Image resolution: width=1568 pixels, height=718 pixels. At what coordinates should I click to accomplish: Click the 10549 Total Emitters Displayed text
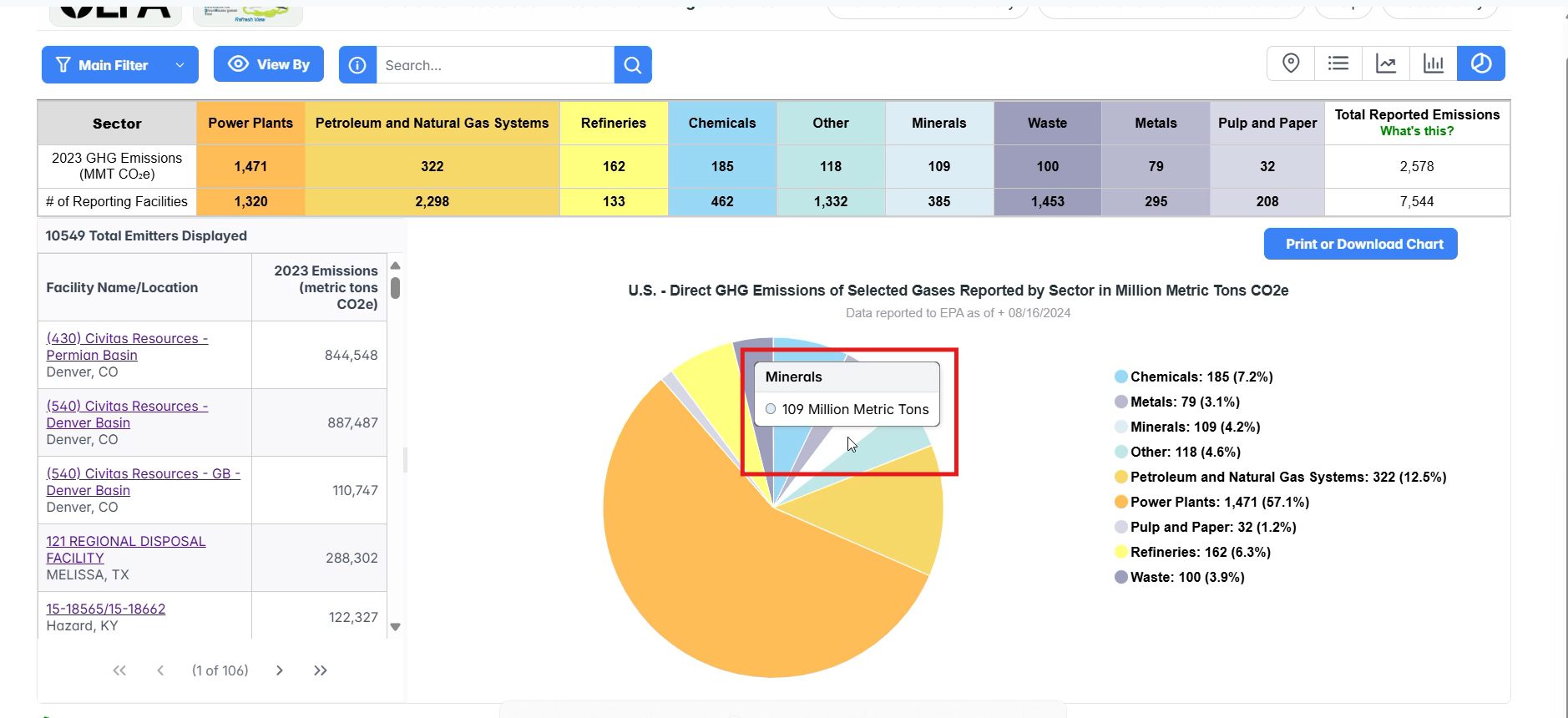click(146, 235)
